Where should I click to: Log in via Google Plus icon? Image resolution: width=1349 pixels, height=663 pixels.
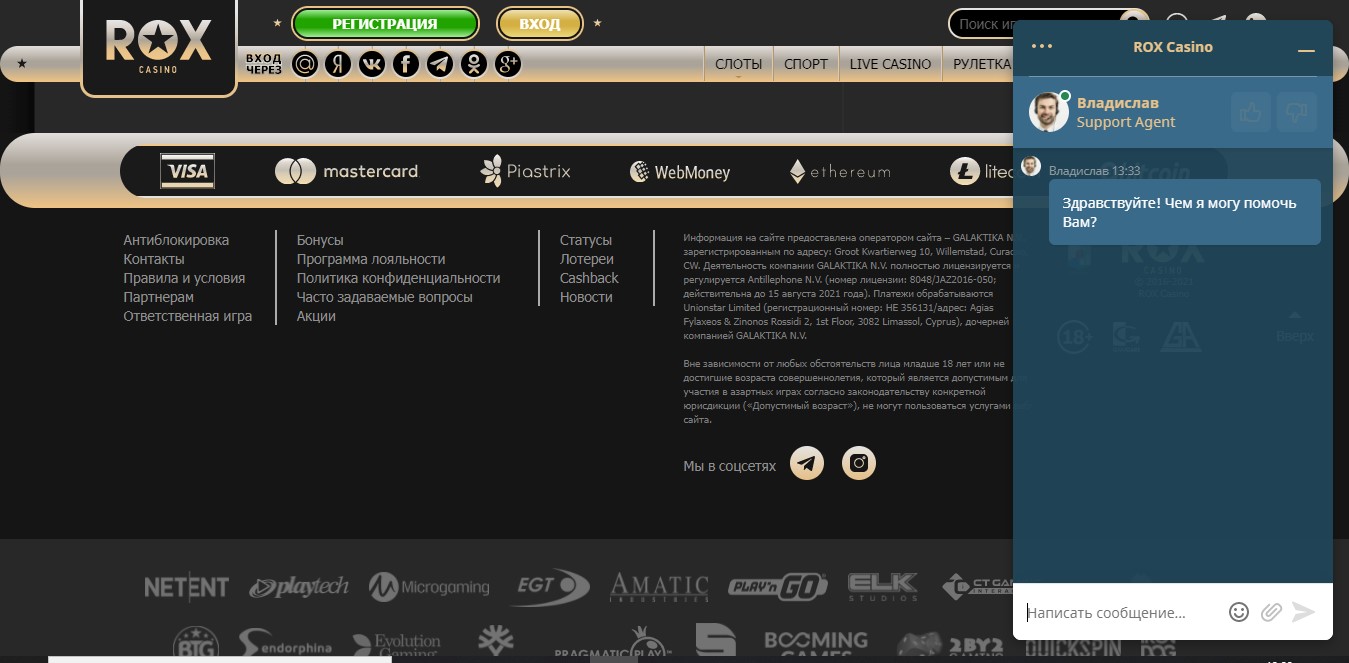(508, 64)
